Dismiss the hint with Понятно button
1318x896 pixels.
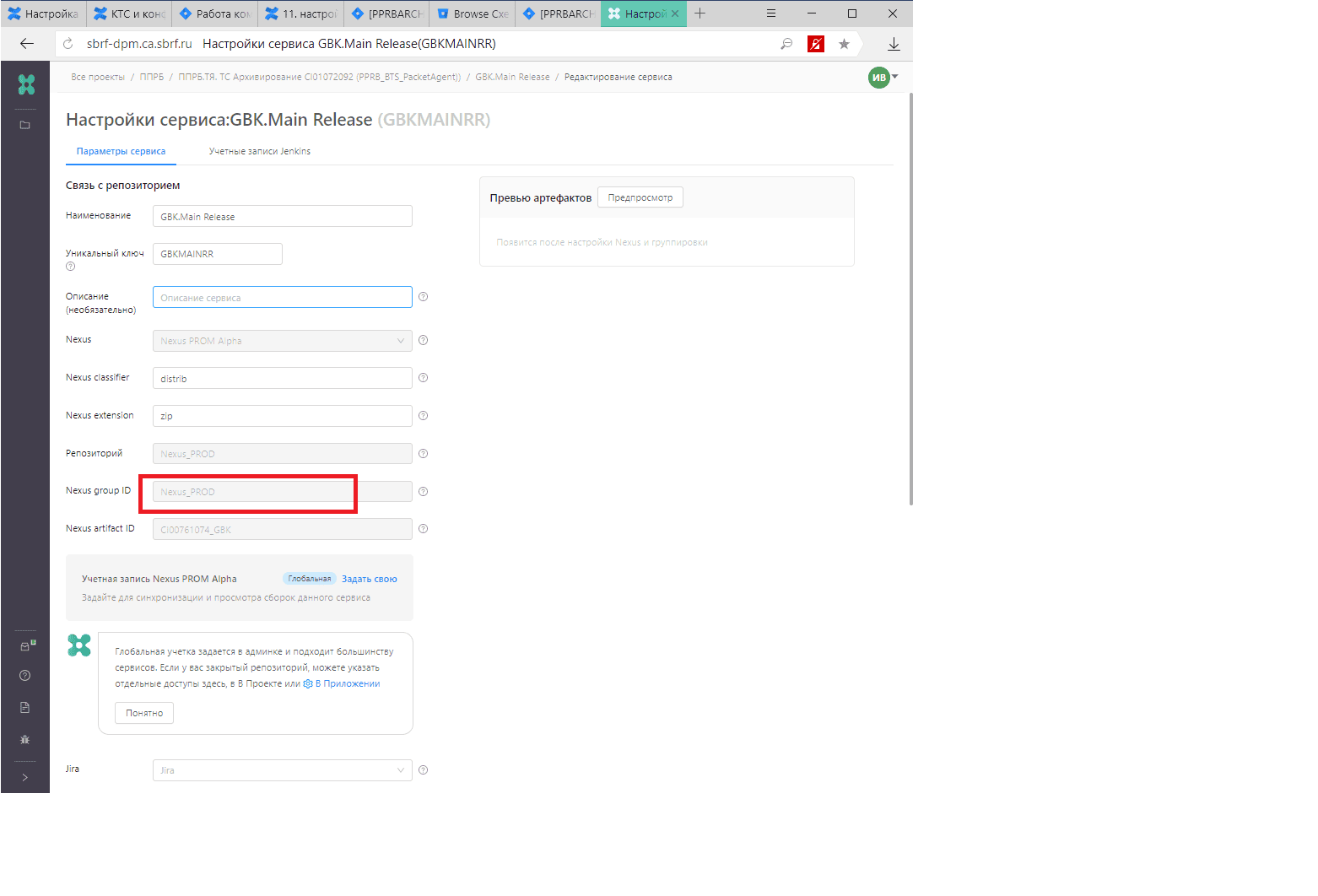pyautogui.click(x=144, y=713)
